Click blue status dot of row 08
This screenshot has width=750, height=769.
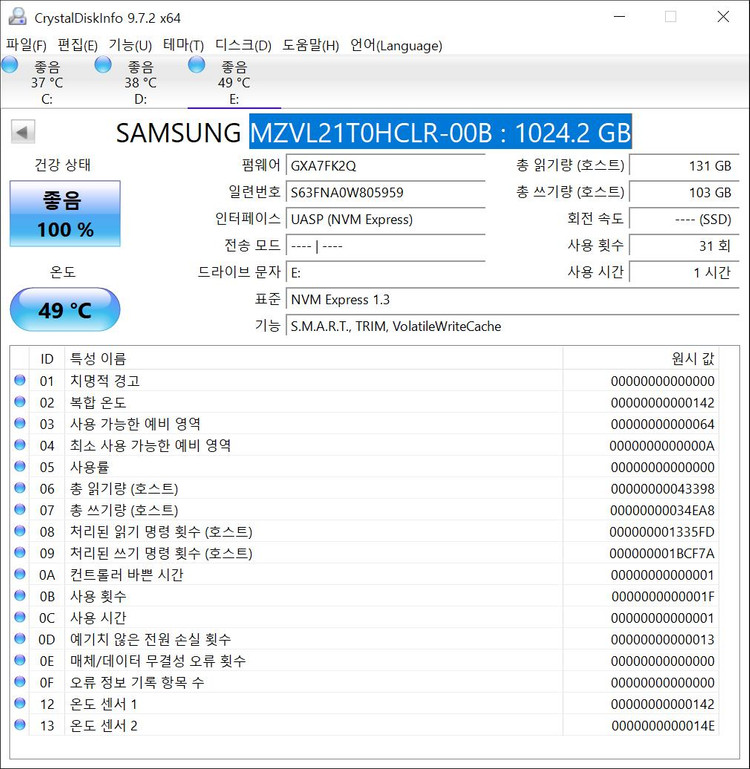tap(20, 531)
